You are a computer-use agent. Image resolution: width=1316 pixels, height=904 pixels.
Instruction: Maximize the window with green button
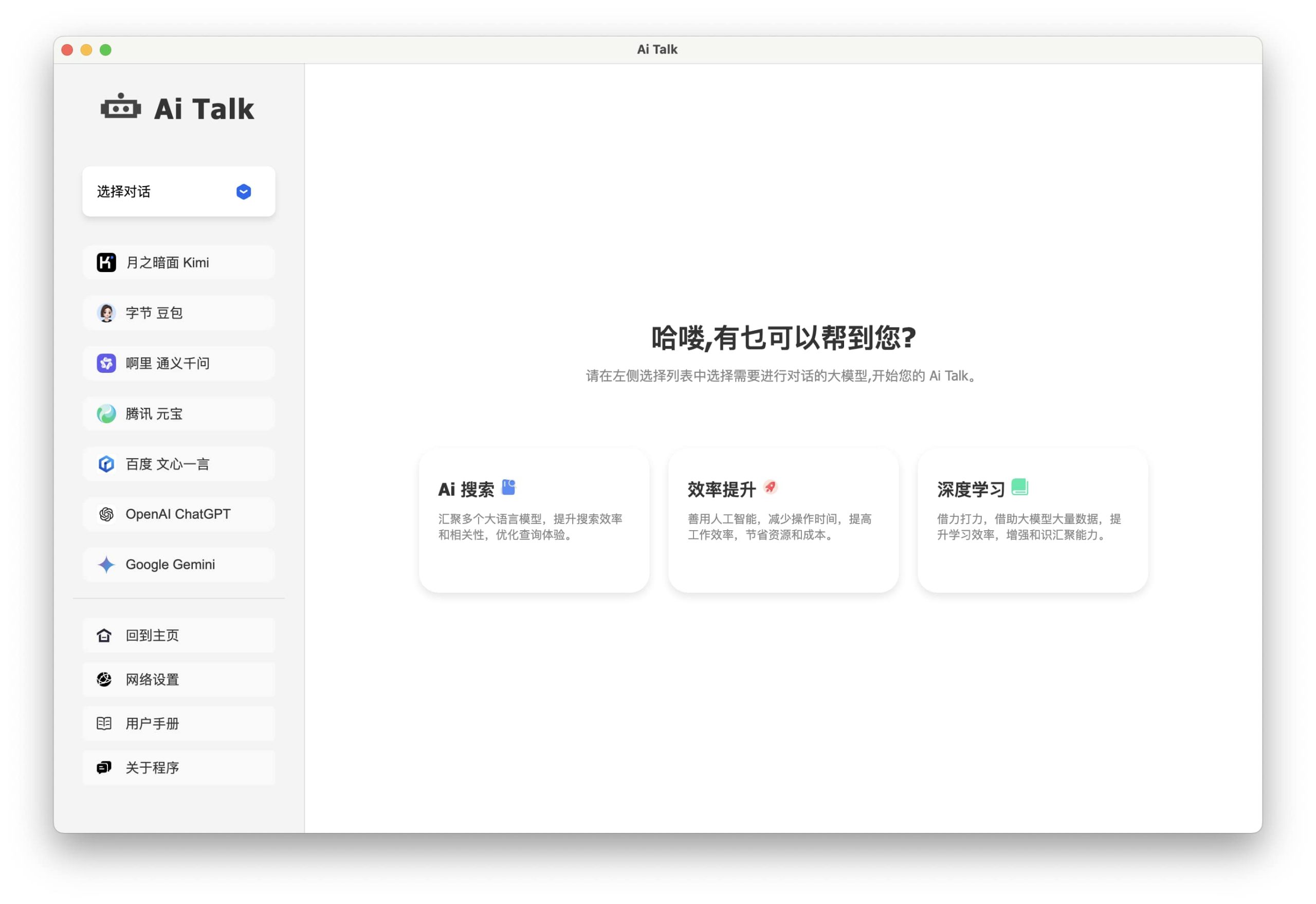[106, 50]
